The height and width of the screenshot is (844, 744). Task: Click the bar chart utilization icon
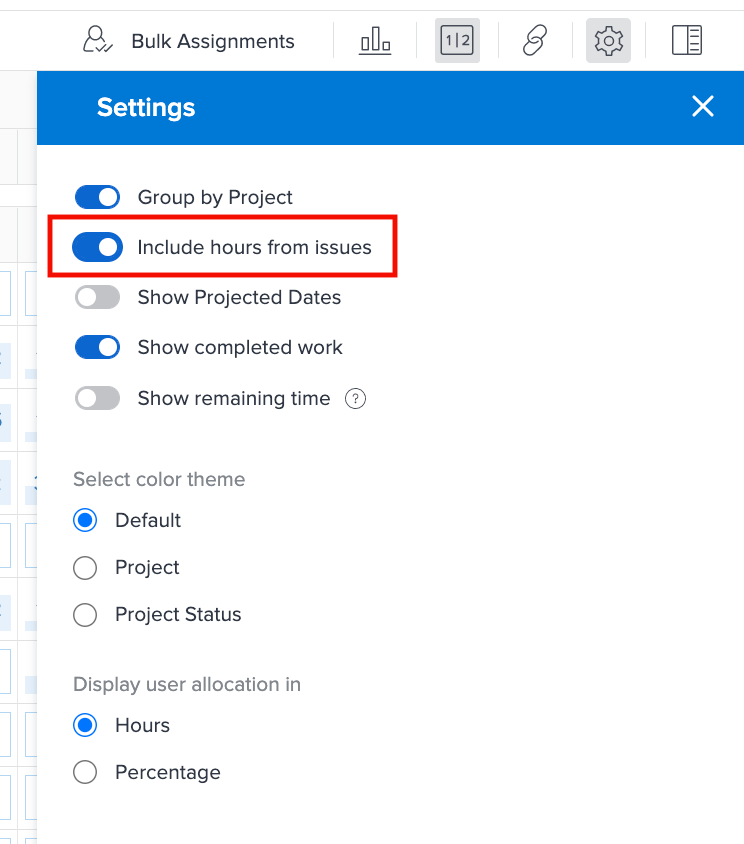pos(375,41)
